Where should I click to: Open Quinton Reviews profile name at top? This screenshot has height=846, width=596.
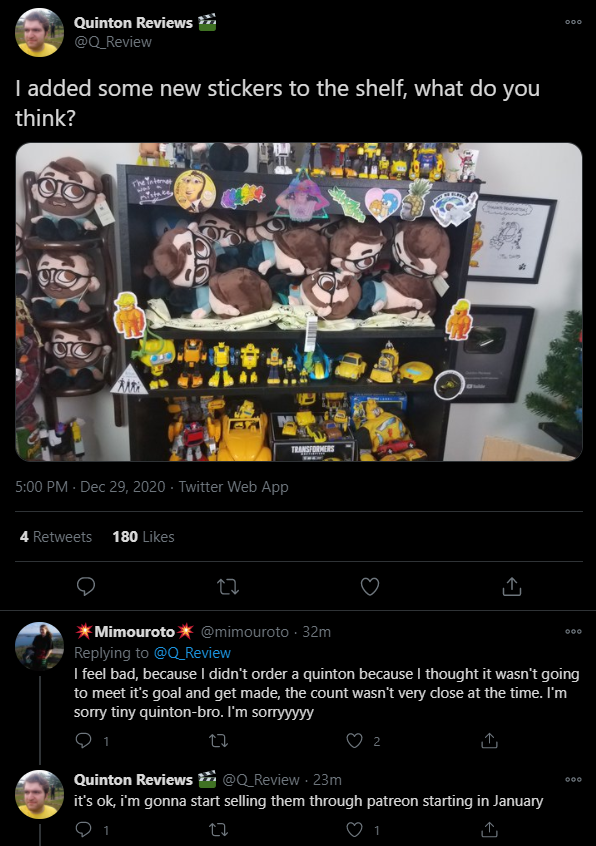pos(133,23)
